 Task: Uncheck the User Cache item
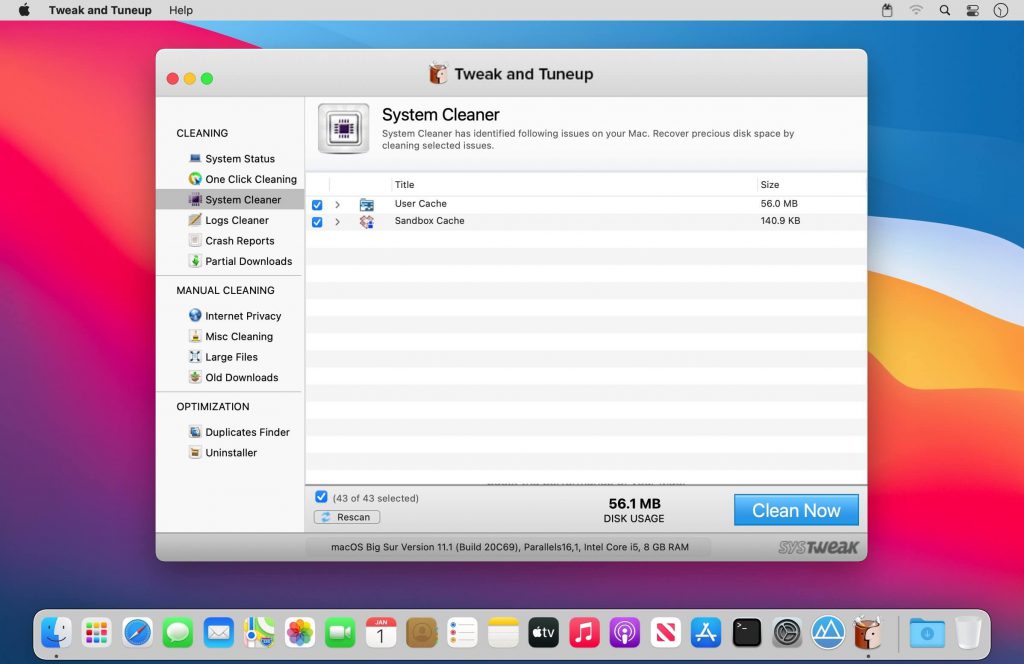click(318, 204)
